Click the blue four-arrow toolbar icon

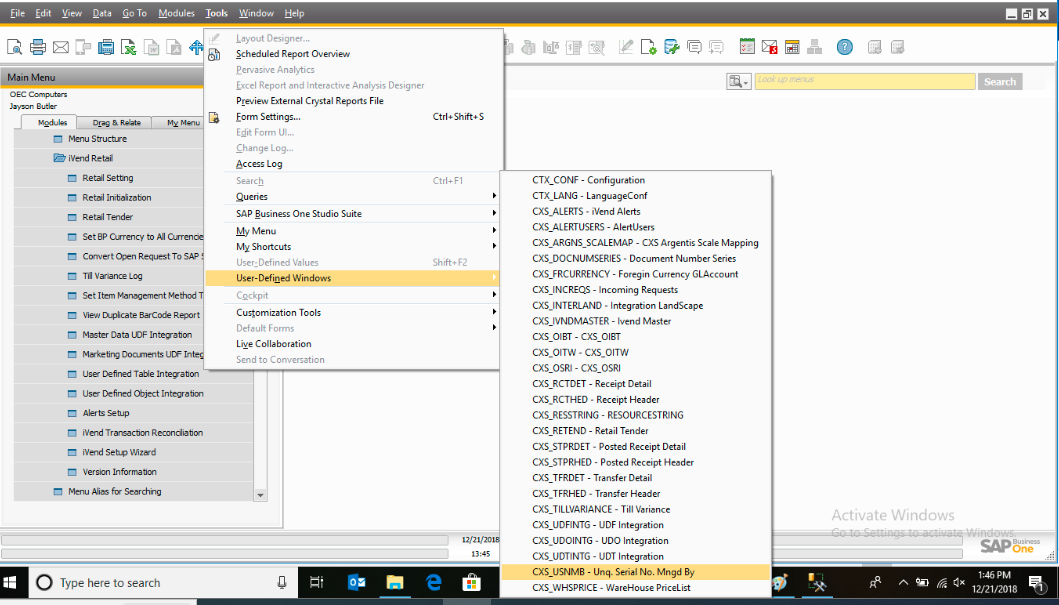[x=197, y=47]
